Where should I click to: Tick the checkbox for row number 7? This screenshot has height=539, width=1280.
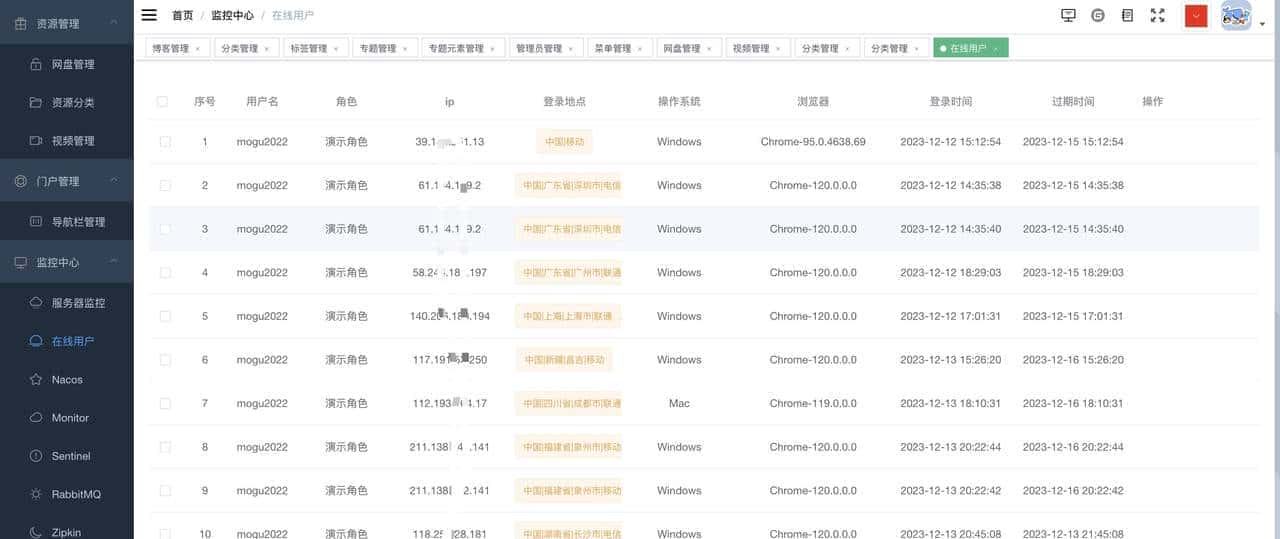165,403
